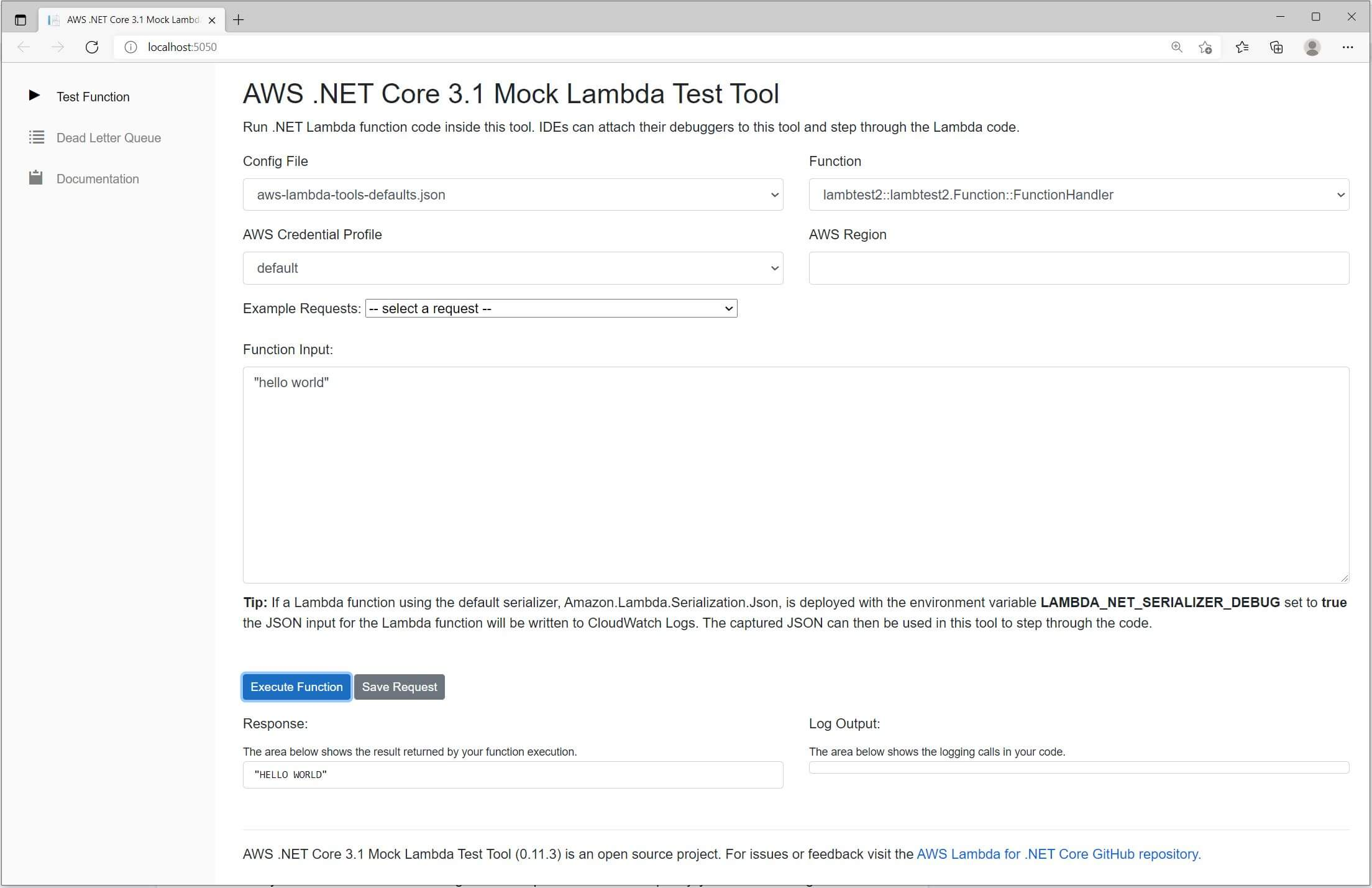Click the zoom magnifier icon in address bar
This screenshot has height=888, width=1372.
(x=1176, y=47)
